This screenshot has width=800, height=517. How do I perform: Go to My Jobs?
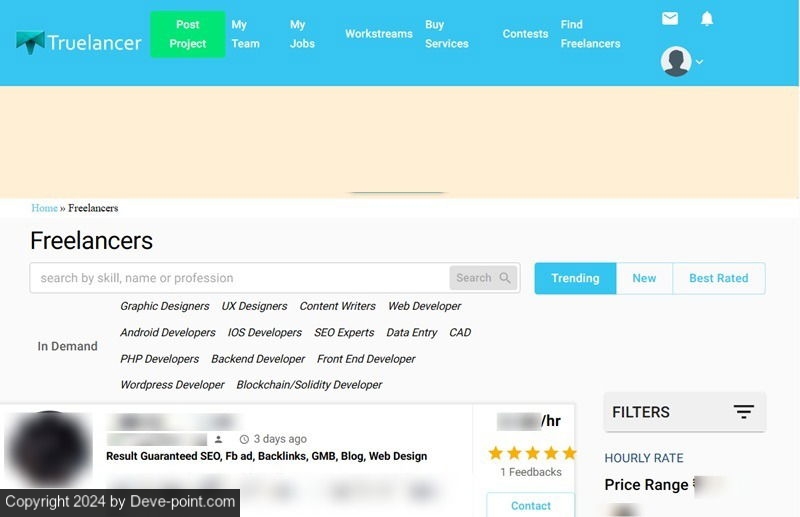tap(302, 34)
